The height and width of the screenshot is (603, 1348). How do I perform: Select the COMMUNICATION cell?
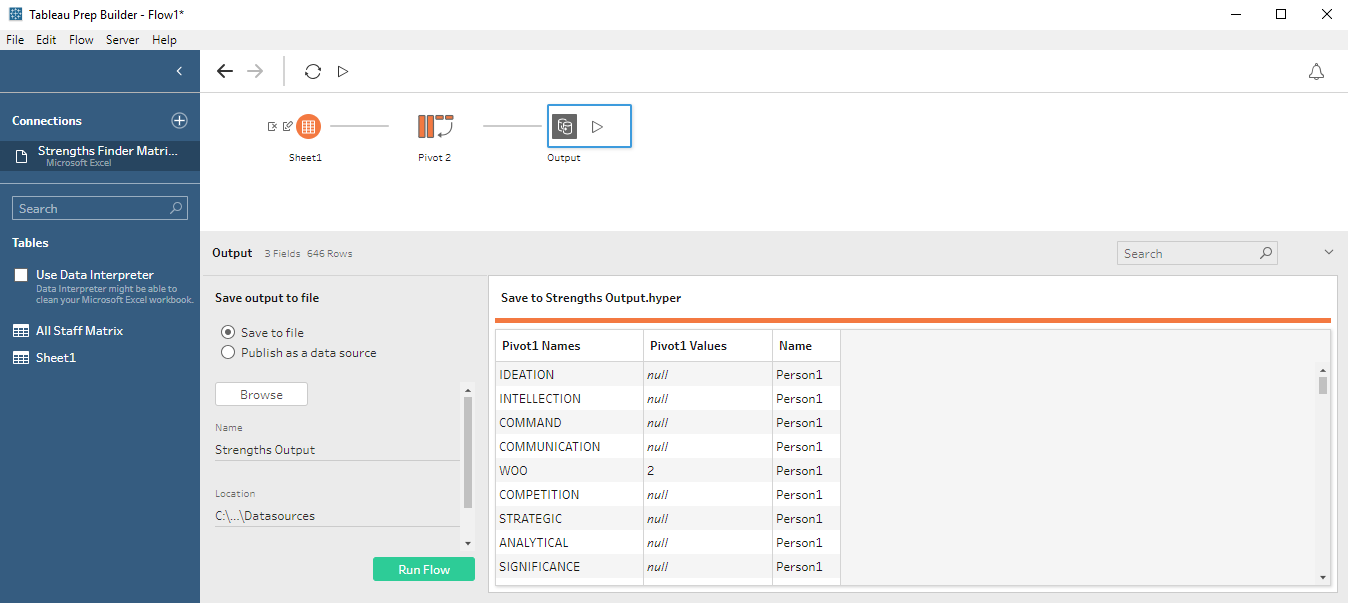pyautogui.click(x=569, y=447)
